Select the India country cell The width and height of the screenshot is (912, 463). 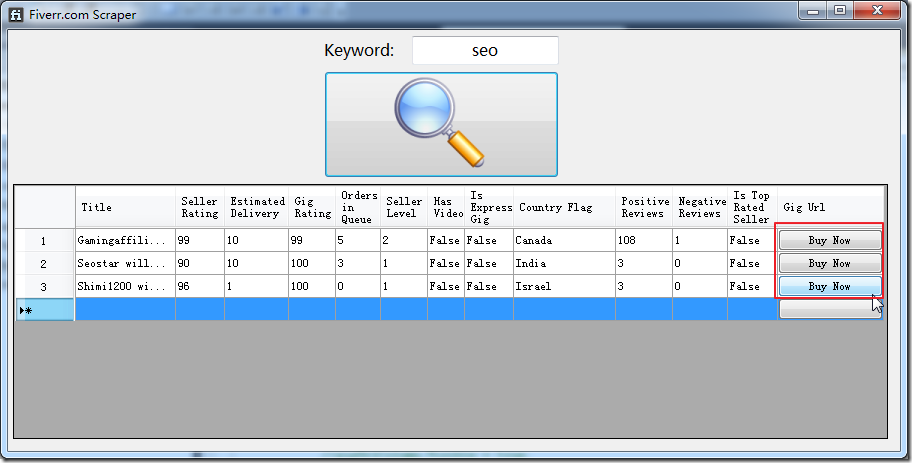(x=564, y=263)
